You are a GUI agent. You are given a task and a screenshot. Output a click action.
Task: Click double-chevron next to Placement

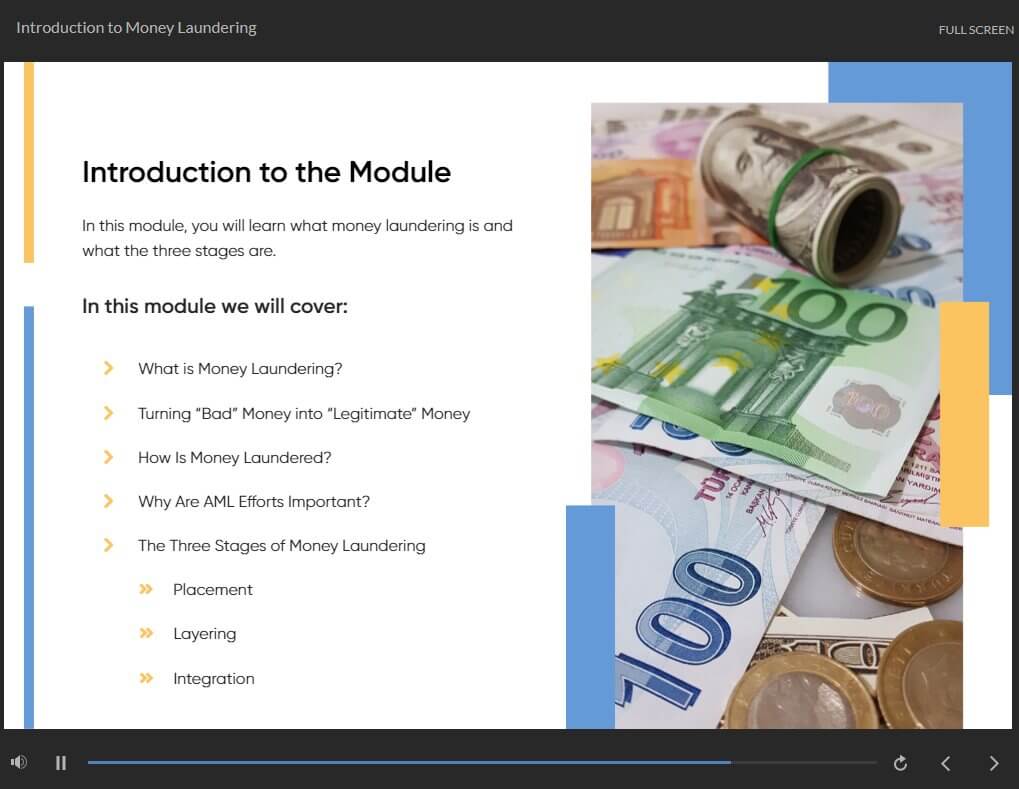coord(146,589)
